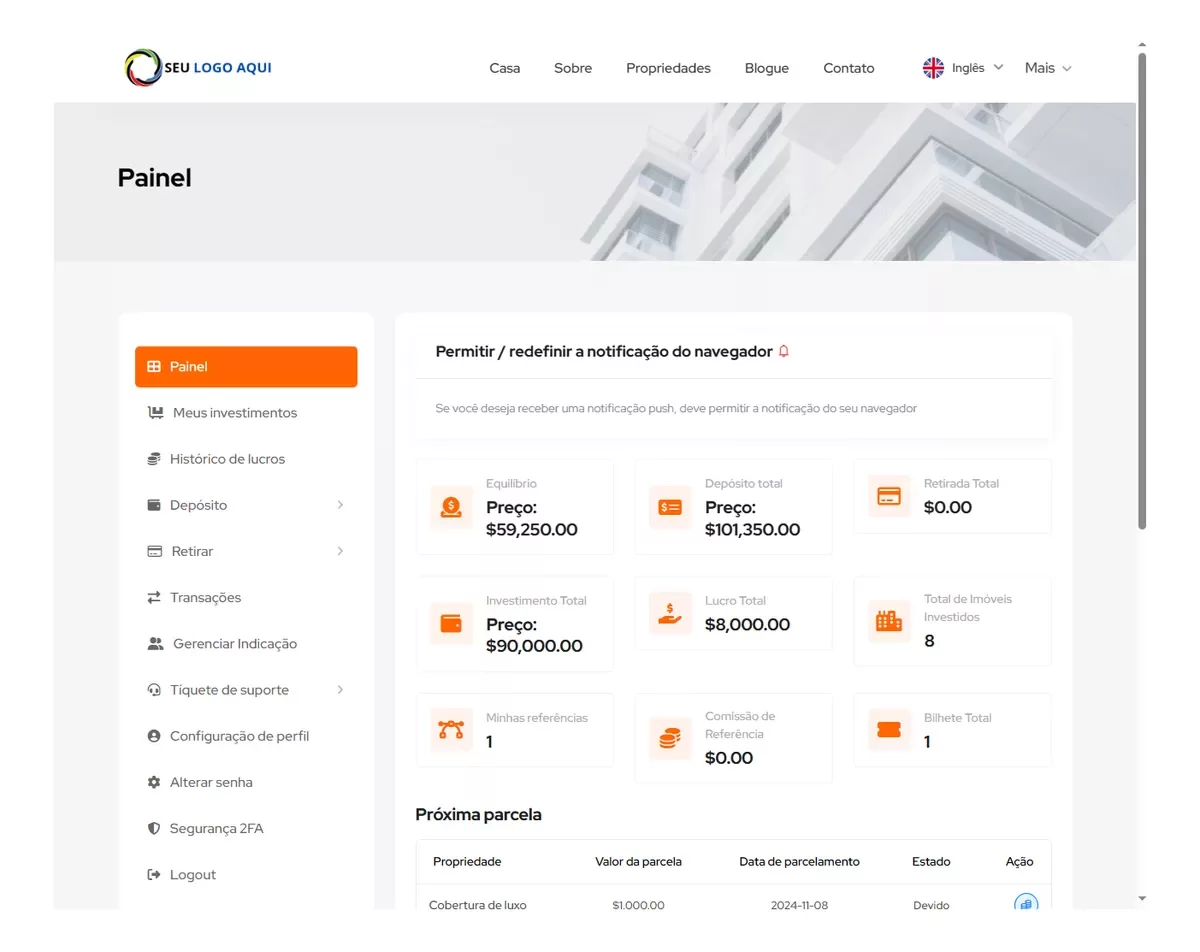Click the bell notification icon
Screen dimensions: 1200x952
tap(784, 351)
